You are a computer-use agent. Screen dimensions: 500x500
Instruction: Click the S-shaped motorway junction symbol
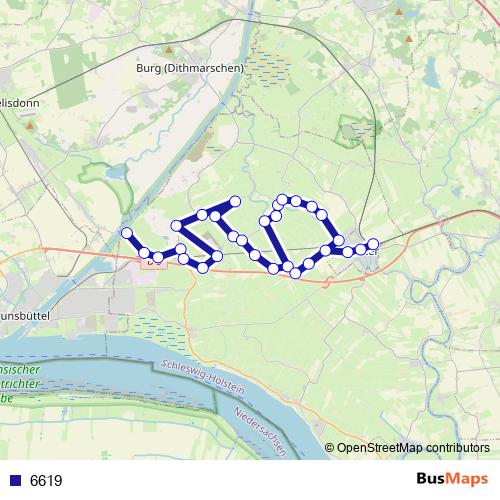[329, 281]
